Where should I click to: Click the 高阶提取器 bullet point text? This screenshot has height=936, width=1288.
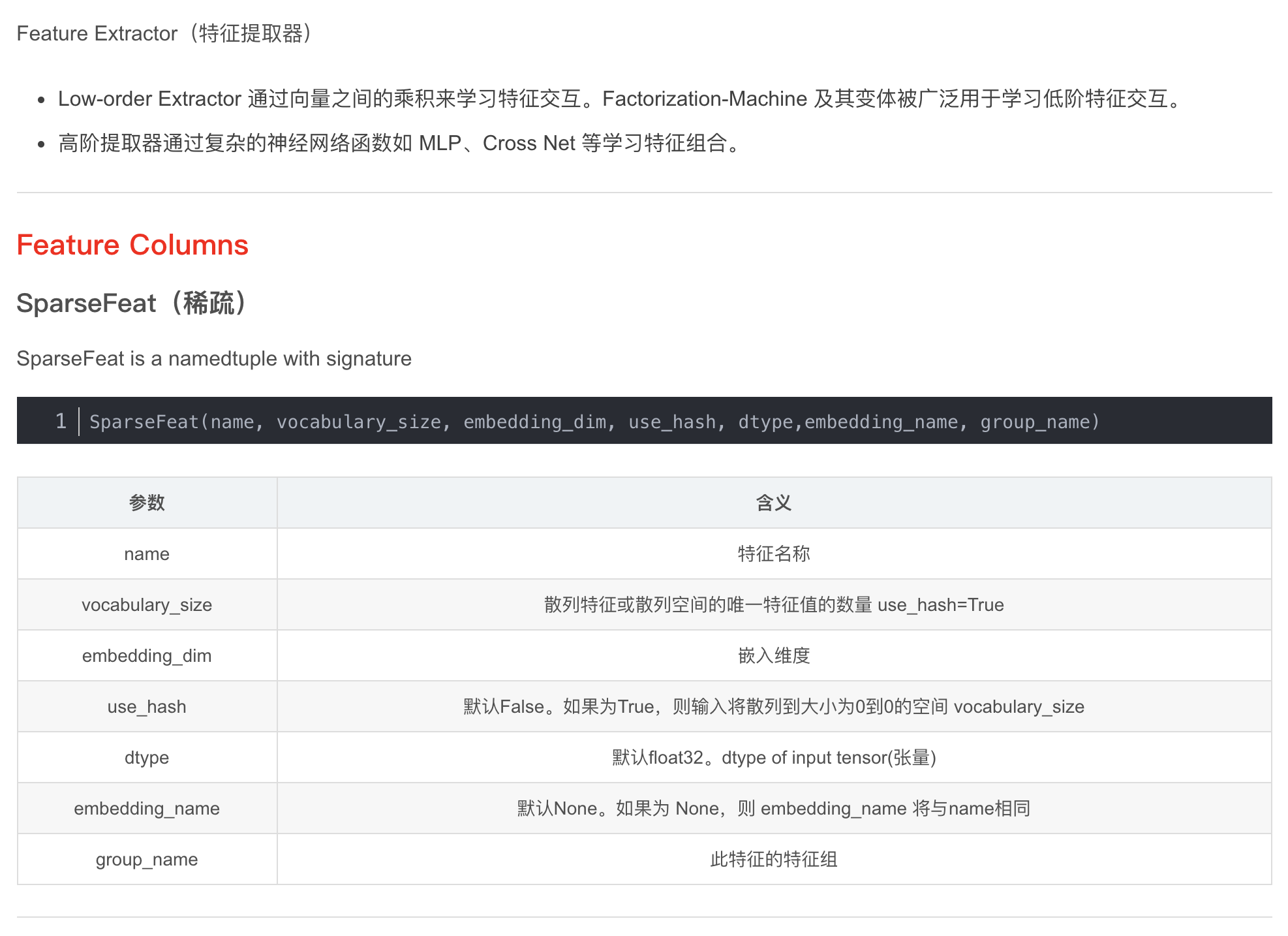point(398,144)
